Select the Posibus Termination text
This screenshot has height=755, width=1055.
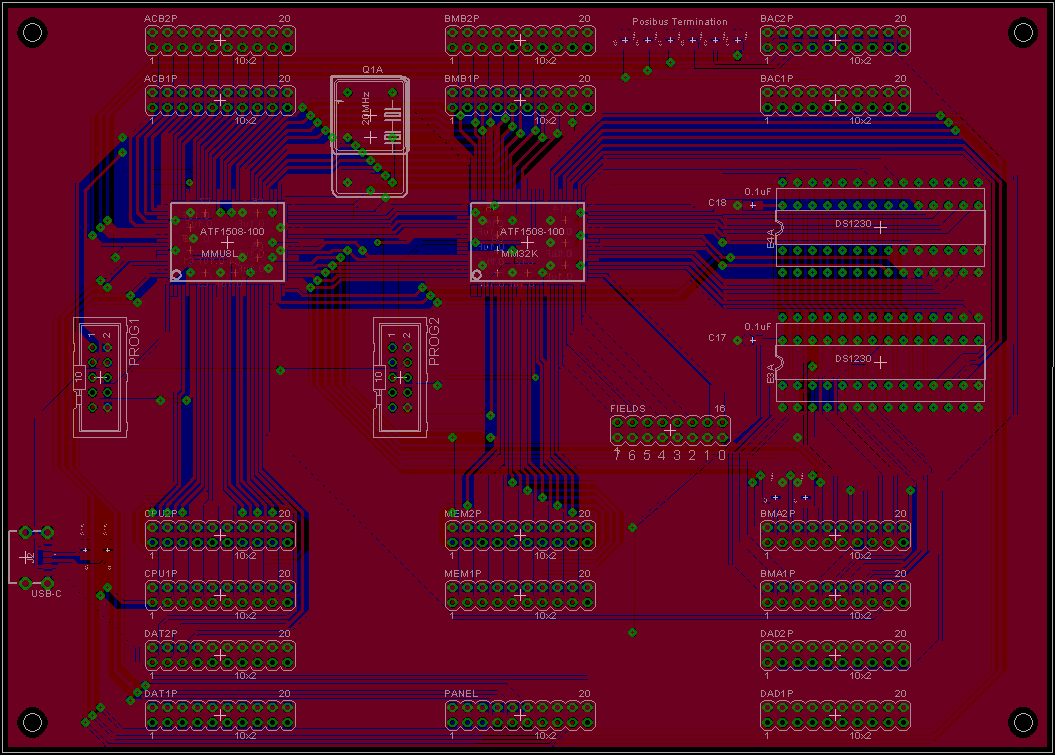pos(680,22)
